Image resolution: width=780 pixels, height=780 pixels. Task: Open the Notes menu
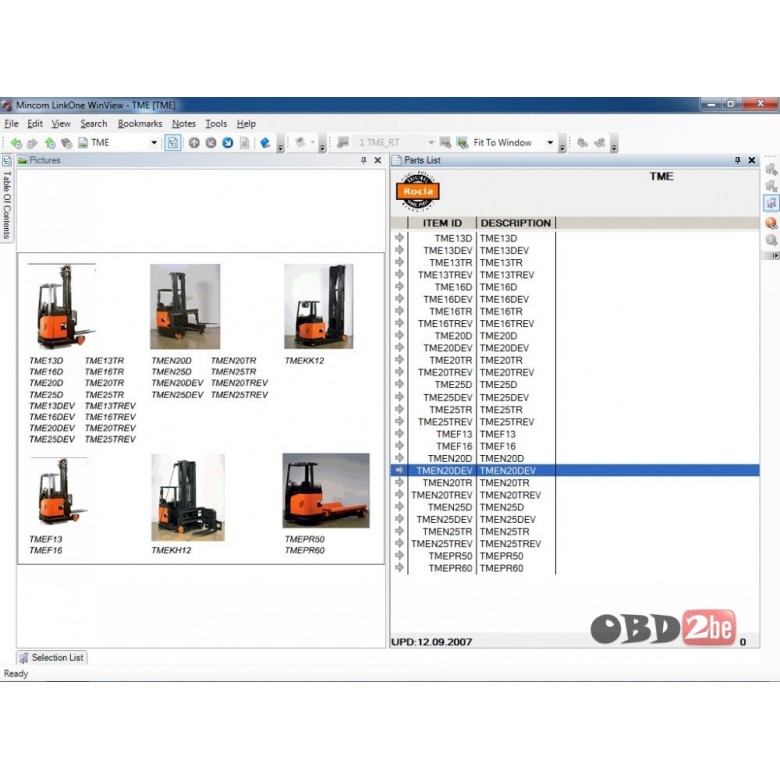pyautogui.click(x=184, y=123)
